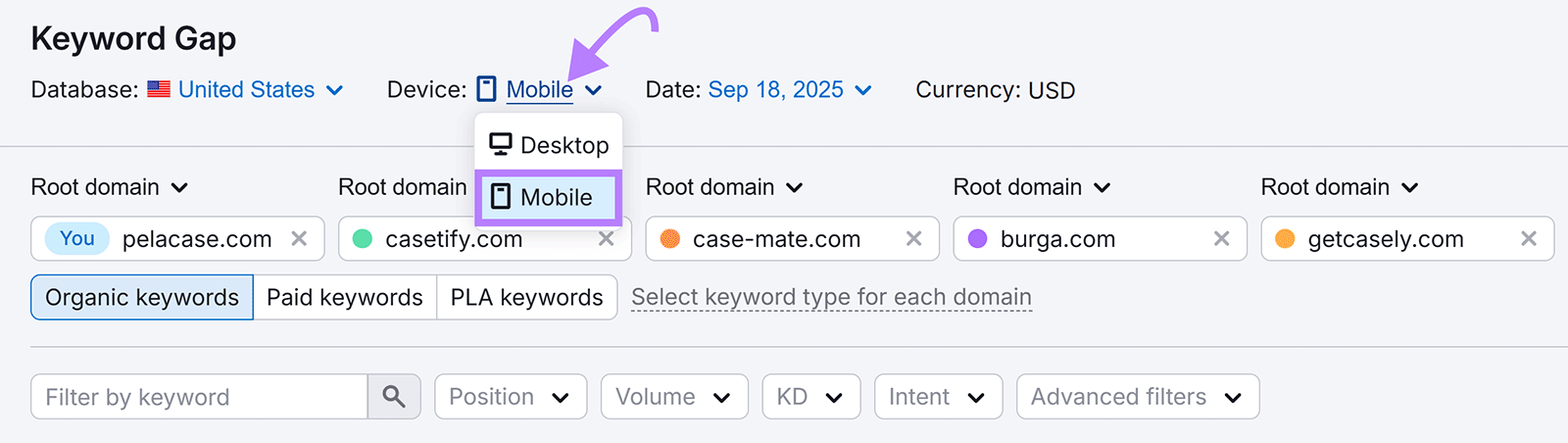
Task: Click the US flag database icon
Action: click(x=159, y=90)
